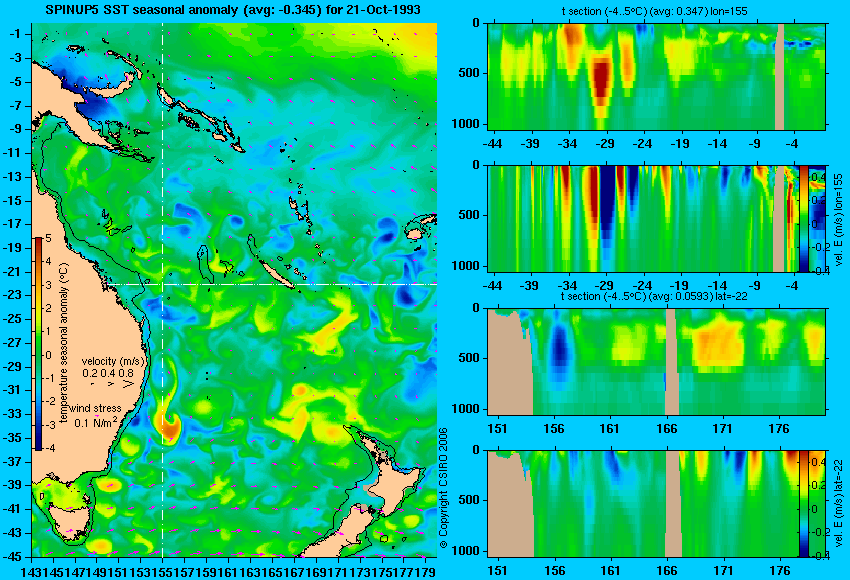Click the latitude label '-45' on map axis

[12, 557]
